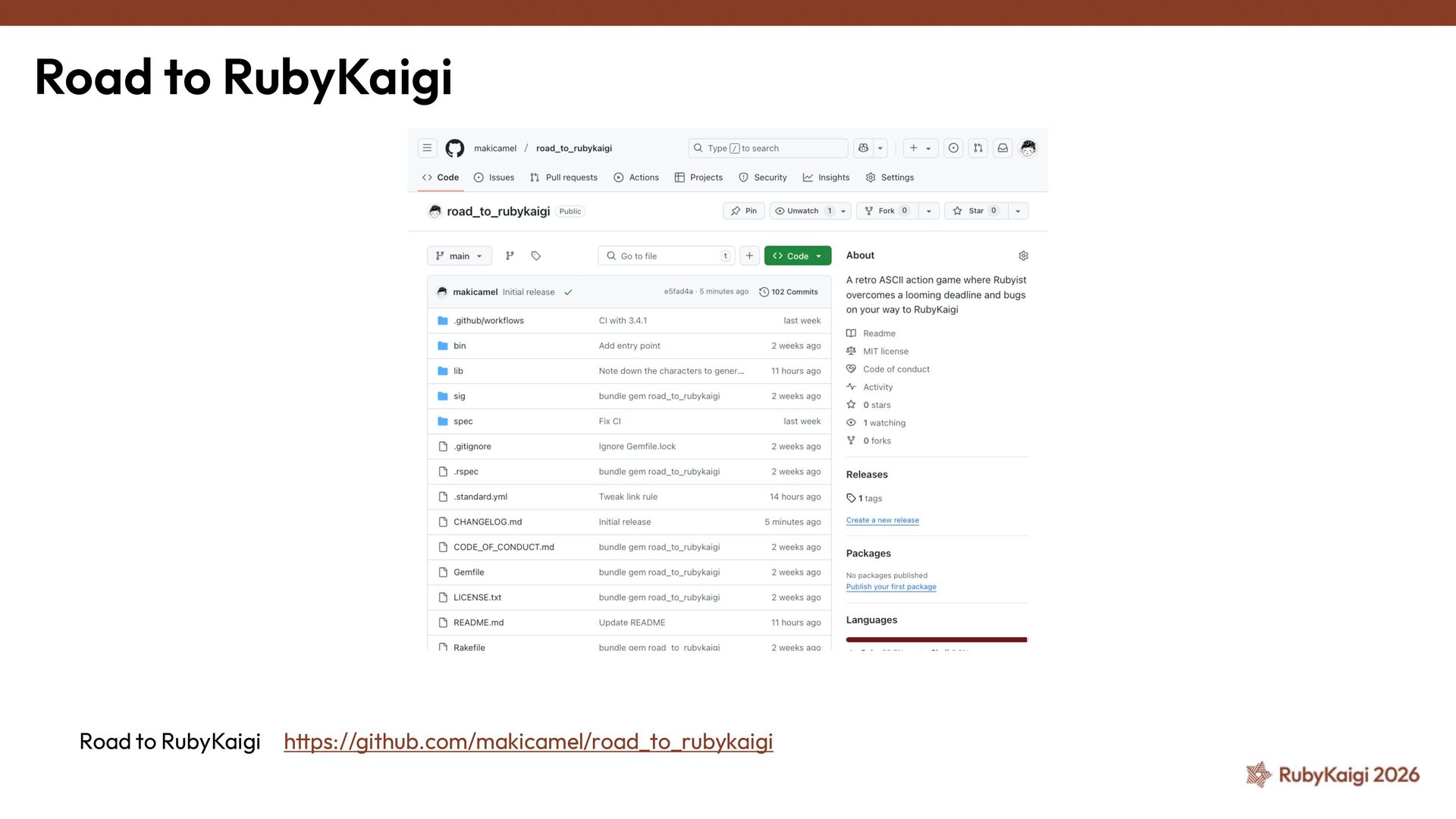Expand the main branch dropdown

[460, 256]
